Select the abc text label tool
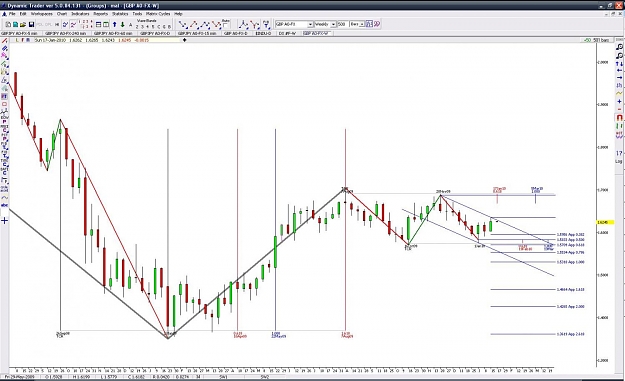625x381 pixels. 4,205
